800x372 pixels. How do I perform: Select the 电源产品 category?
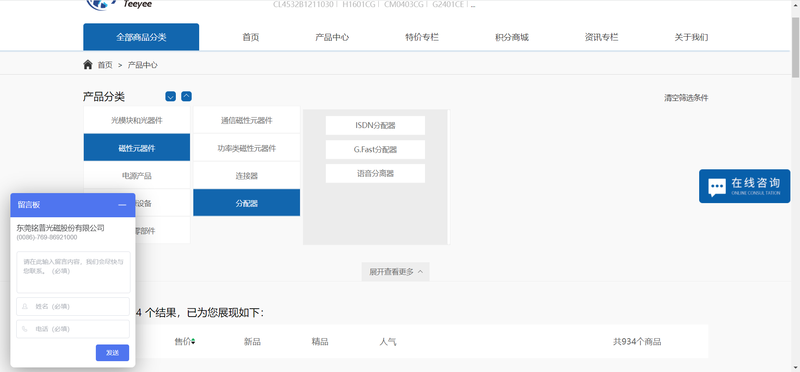(x=137, y=176)
